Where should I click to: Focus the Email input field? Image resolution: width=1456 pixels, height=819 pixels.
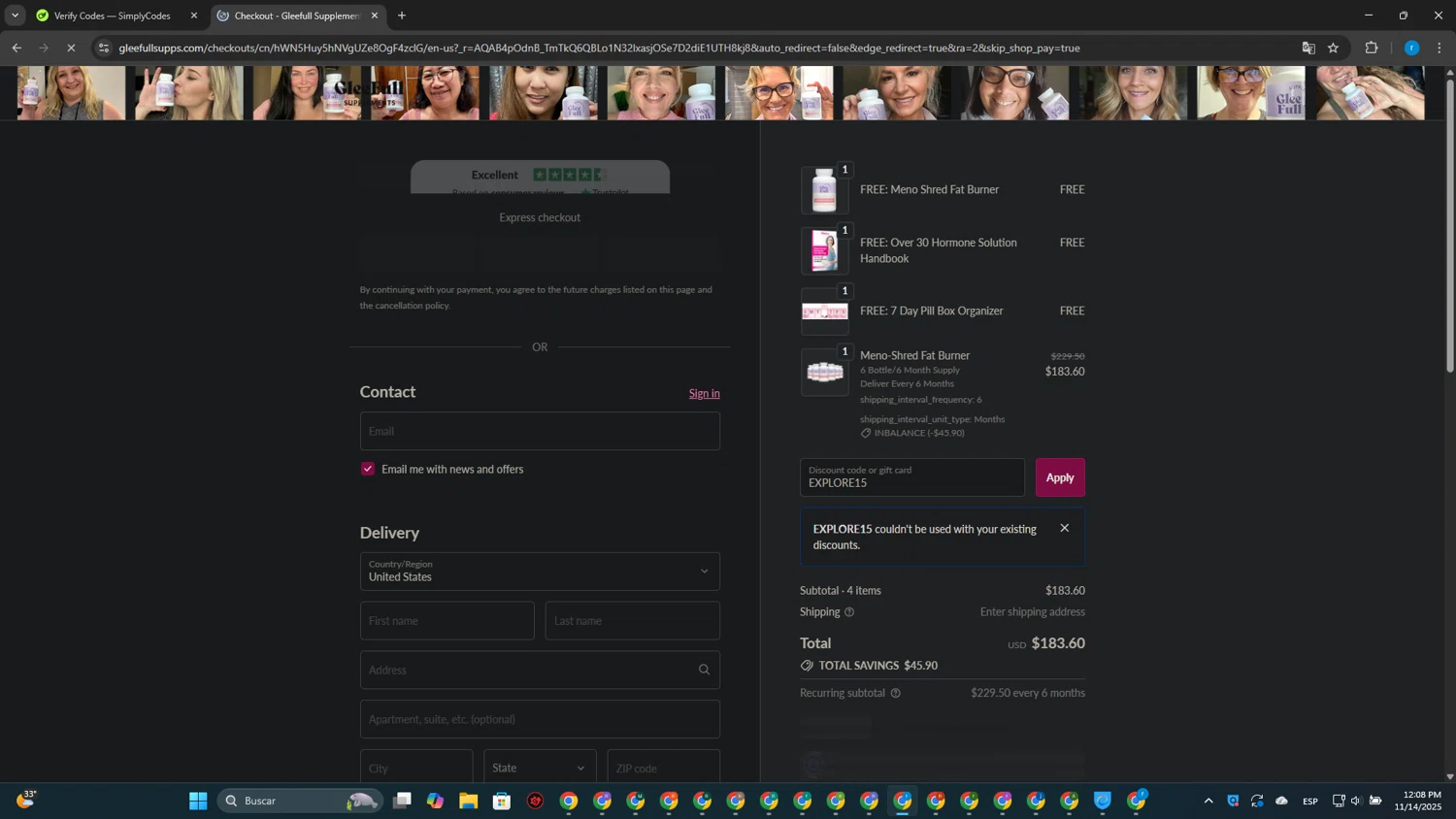540,431
